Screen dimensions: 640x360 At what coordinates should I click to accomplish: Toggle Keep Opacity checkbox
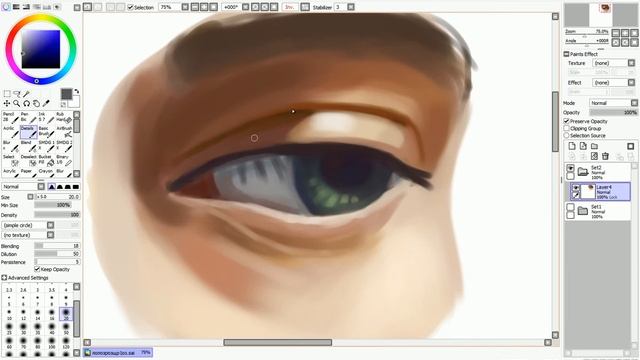pyautogui.click(x=37, y=269)
